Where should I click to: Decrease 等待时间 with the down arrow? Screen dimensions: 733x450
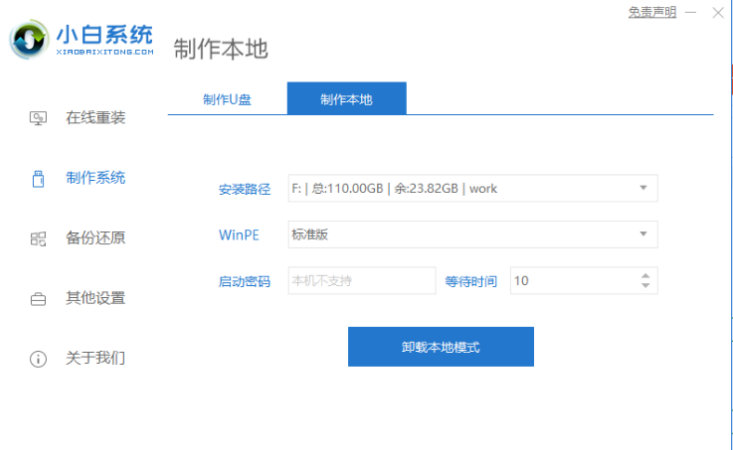point(646,285)
